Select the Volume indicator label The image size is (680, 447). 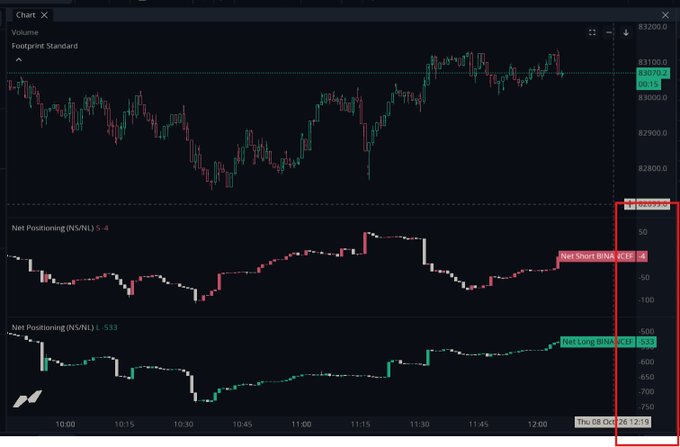point(25,33)
